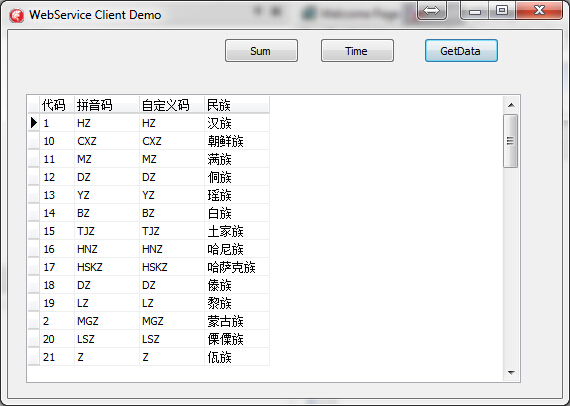Close the WebService Client Demo window
570x406 pixels.
click(539, 10)
